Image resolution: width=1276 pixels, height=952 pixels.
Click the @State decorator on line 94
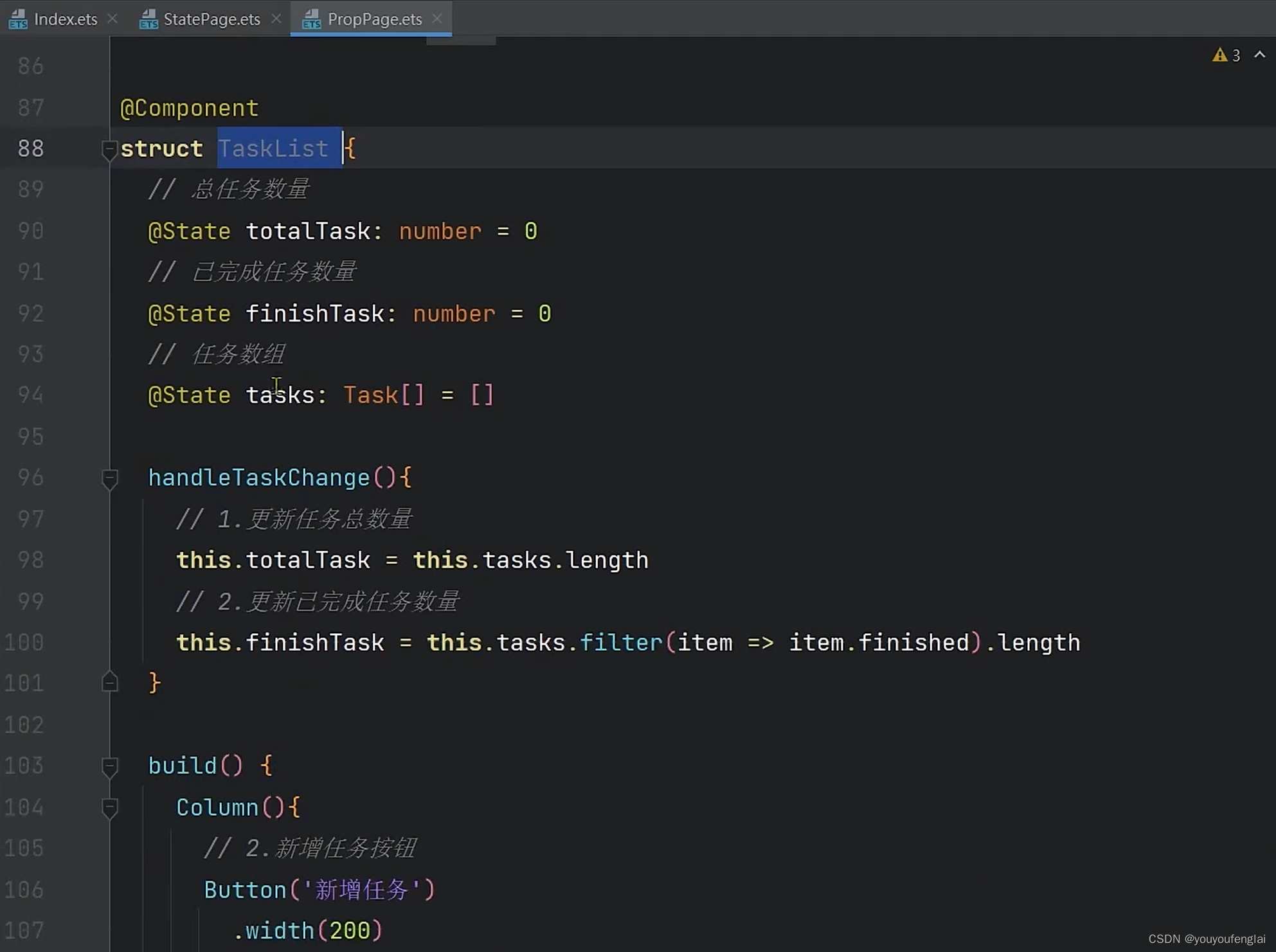click(189, 395)
